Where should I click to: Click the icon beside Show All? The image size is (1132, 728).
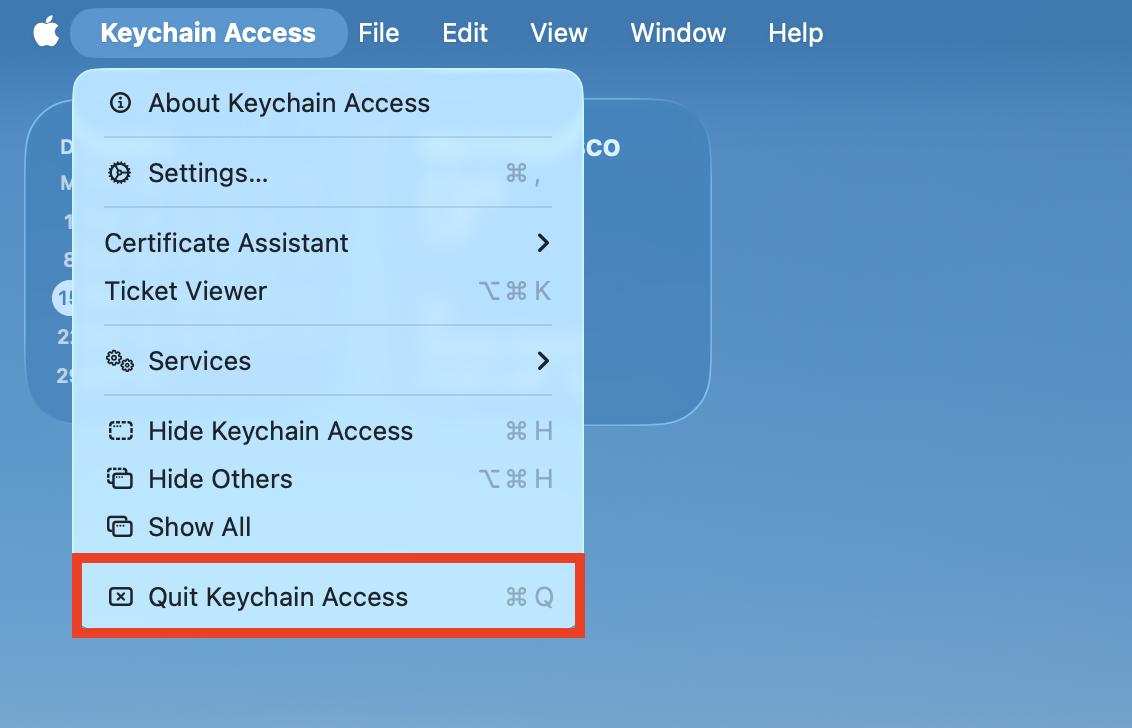pos(120,527)
